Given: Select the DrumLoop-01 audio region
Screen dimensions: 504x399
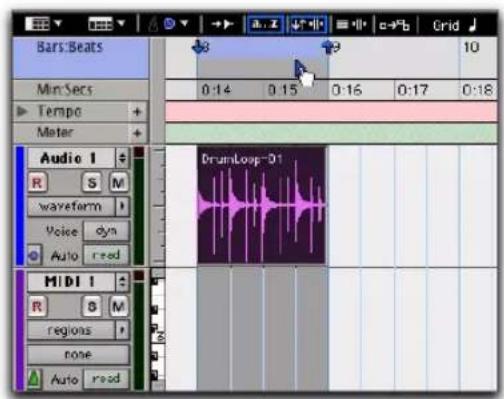Looking at the screenshot, I should (261, 205).
